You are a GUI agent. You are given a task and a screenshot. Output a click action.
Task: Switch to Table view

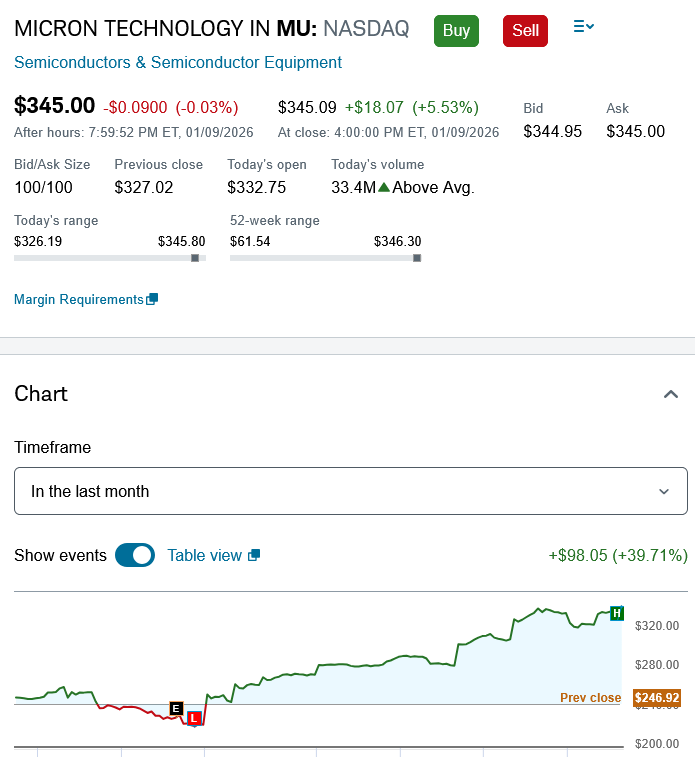point(205,555)
